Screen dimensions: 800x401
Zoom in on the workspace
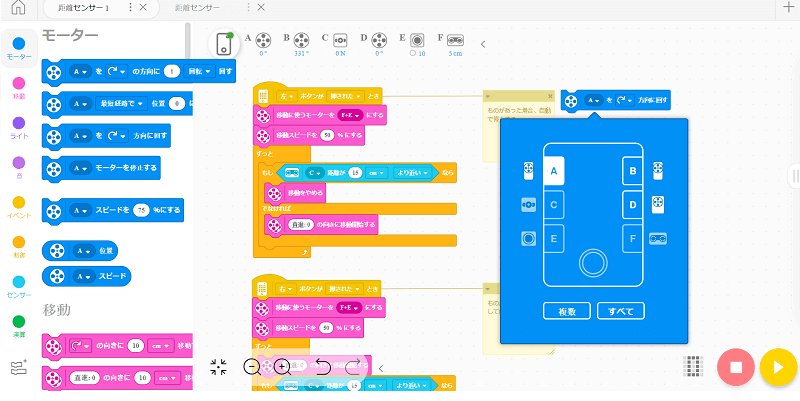[x=282, y=366]
